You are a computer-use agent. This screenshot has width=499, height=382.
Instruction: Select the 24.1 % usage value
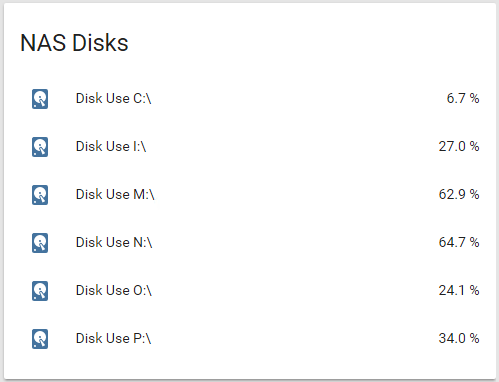(459, 290)
